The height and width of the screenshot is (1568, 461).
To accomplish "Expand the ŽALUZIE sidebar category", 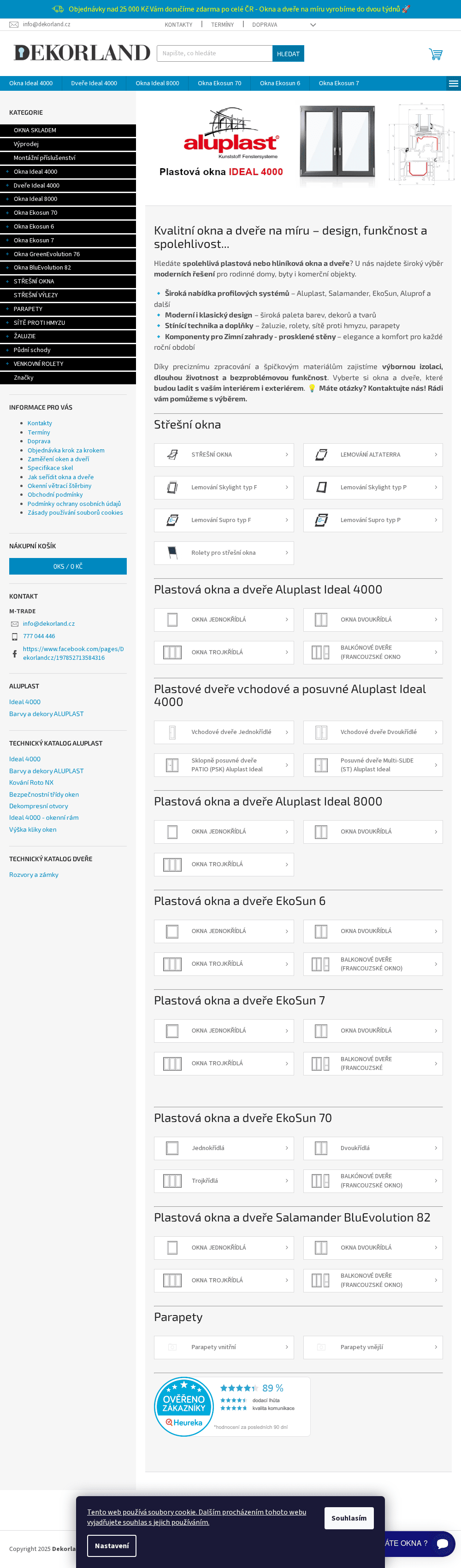I will [7, 336].
